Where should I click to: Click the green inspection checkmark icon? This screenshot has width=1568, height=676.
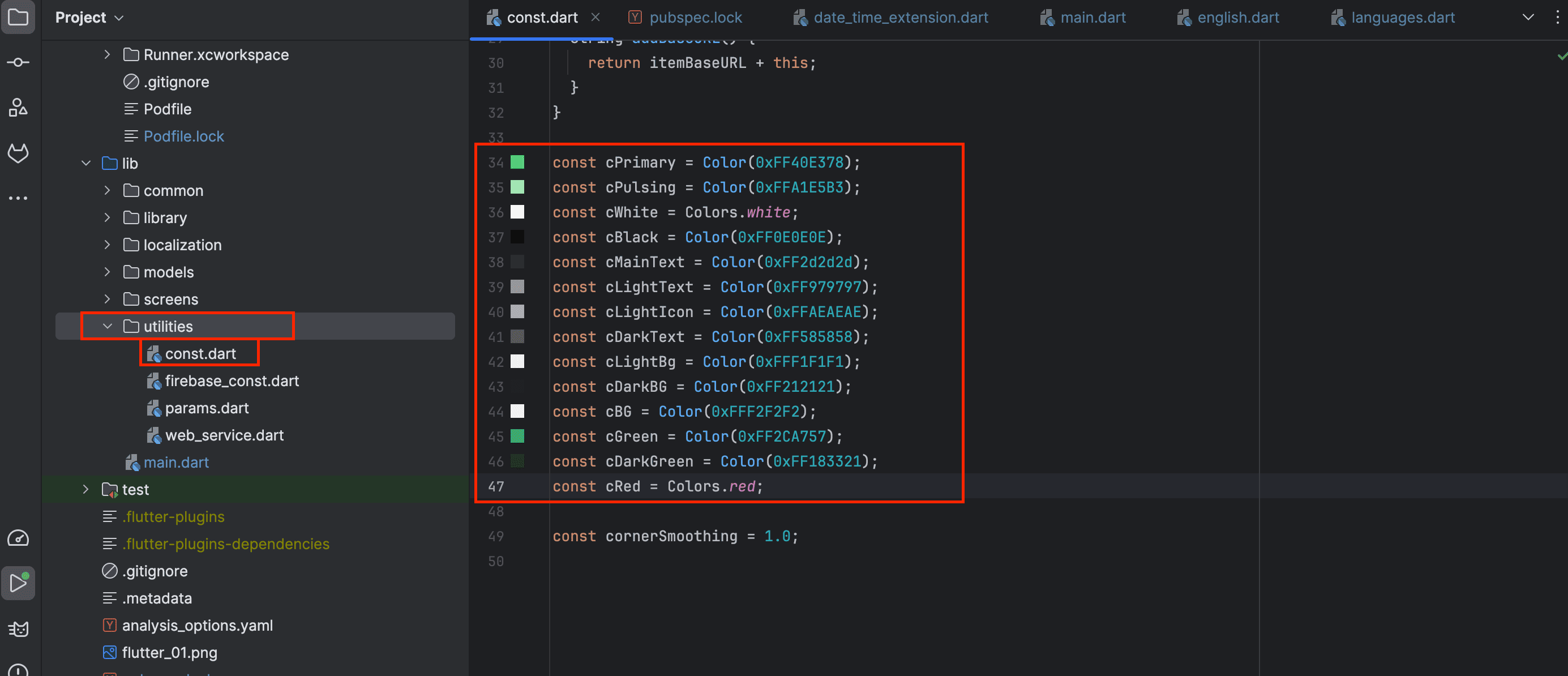[1561, 56]
